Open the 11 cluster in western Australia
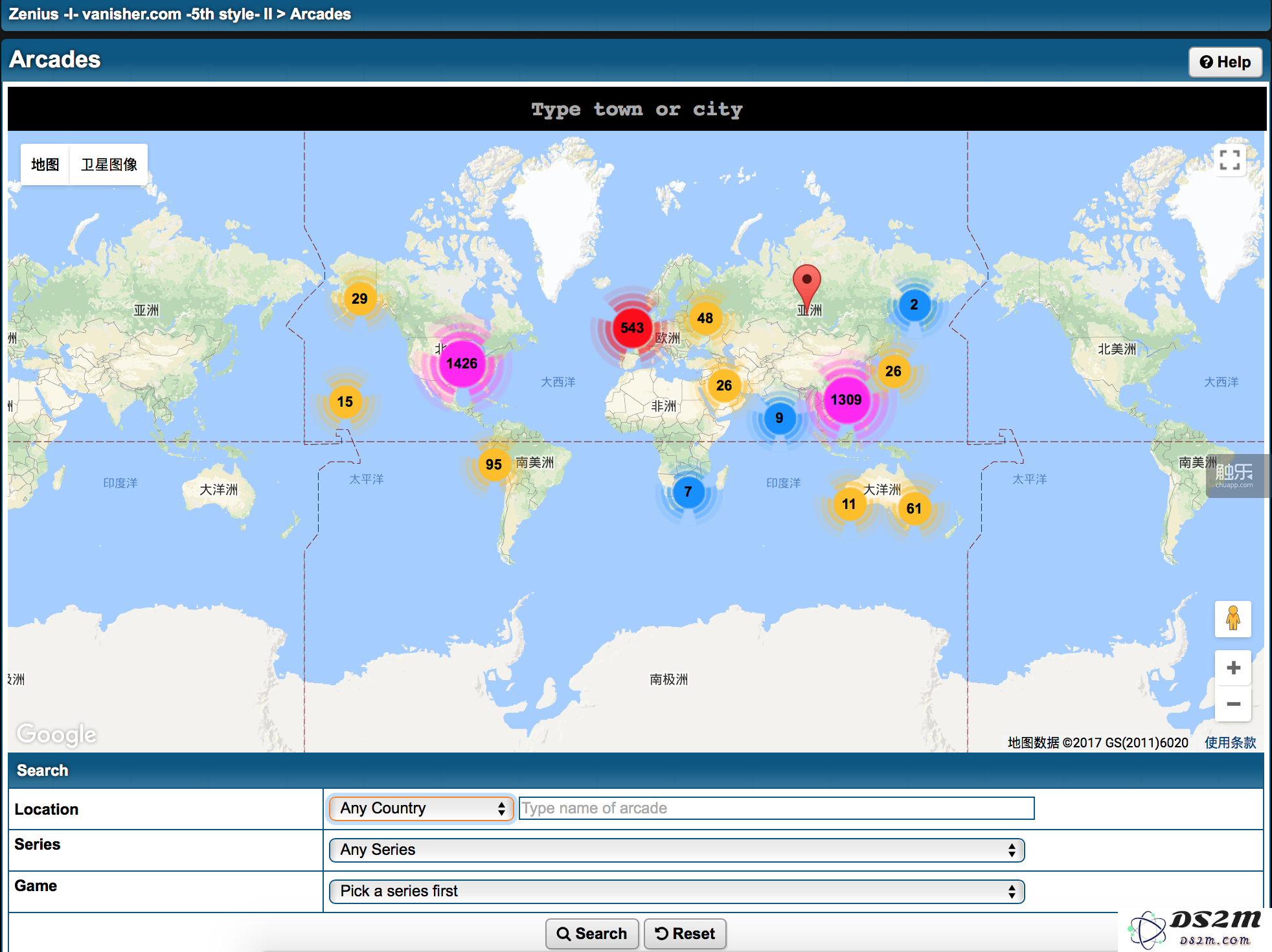Image resolution: width=1272 pixels, height=952 pixels. point(848,504)
